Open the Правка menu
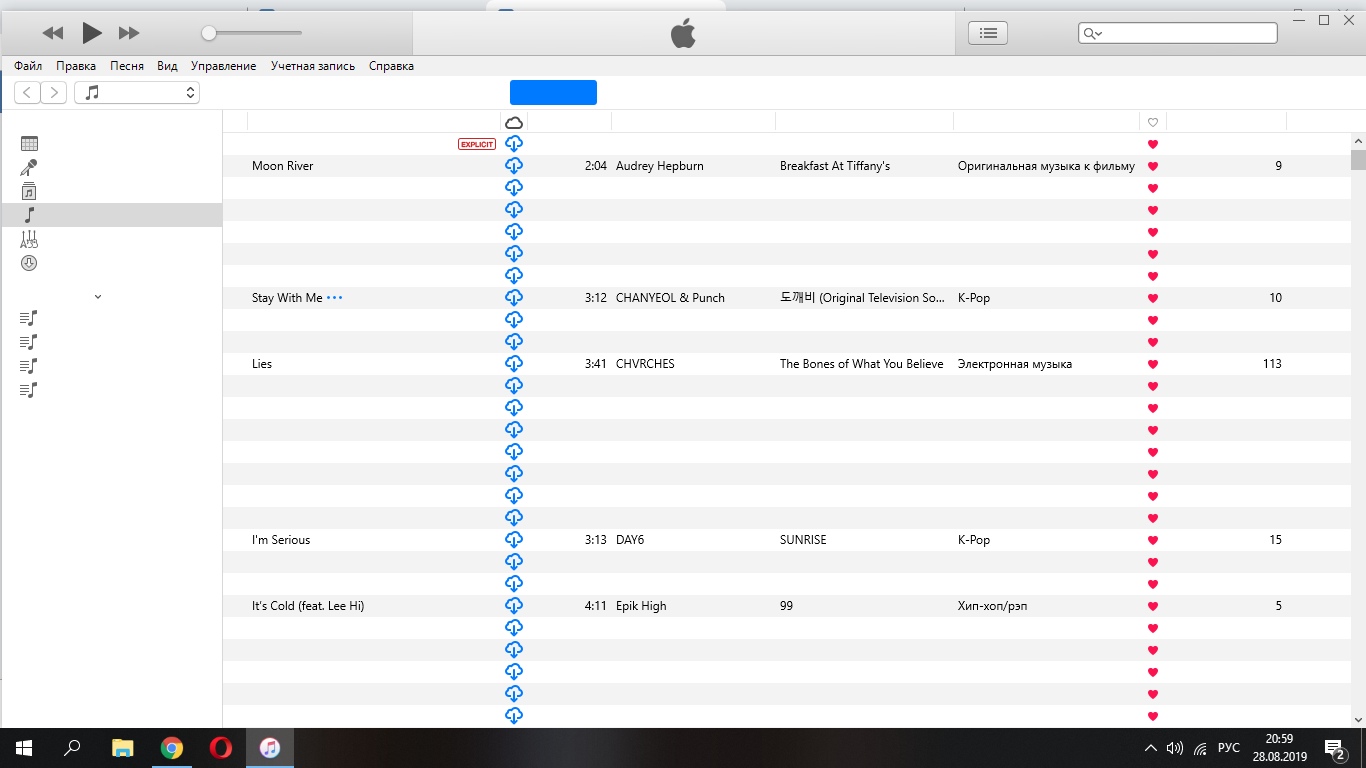The height and width of the screenshot is (768, 1366). pos(76,66)
